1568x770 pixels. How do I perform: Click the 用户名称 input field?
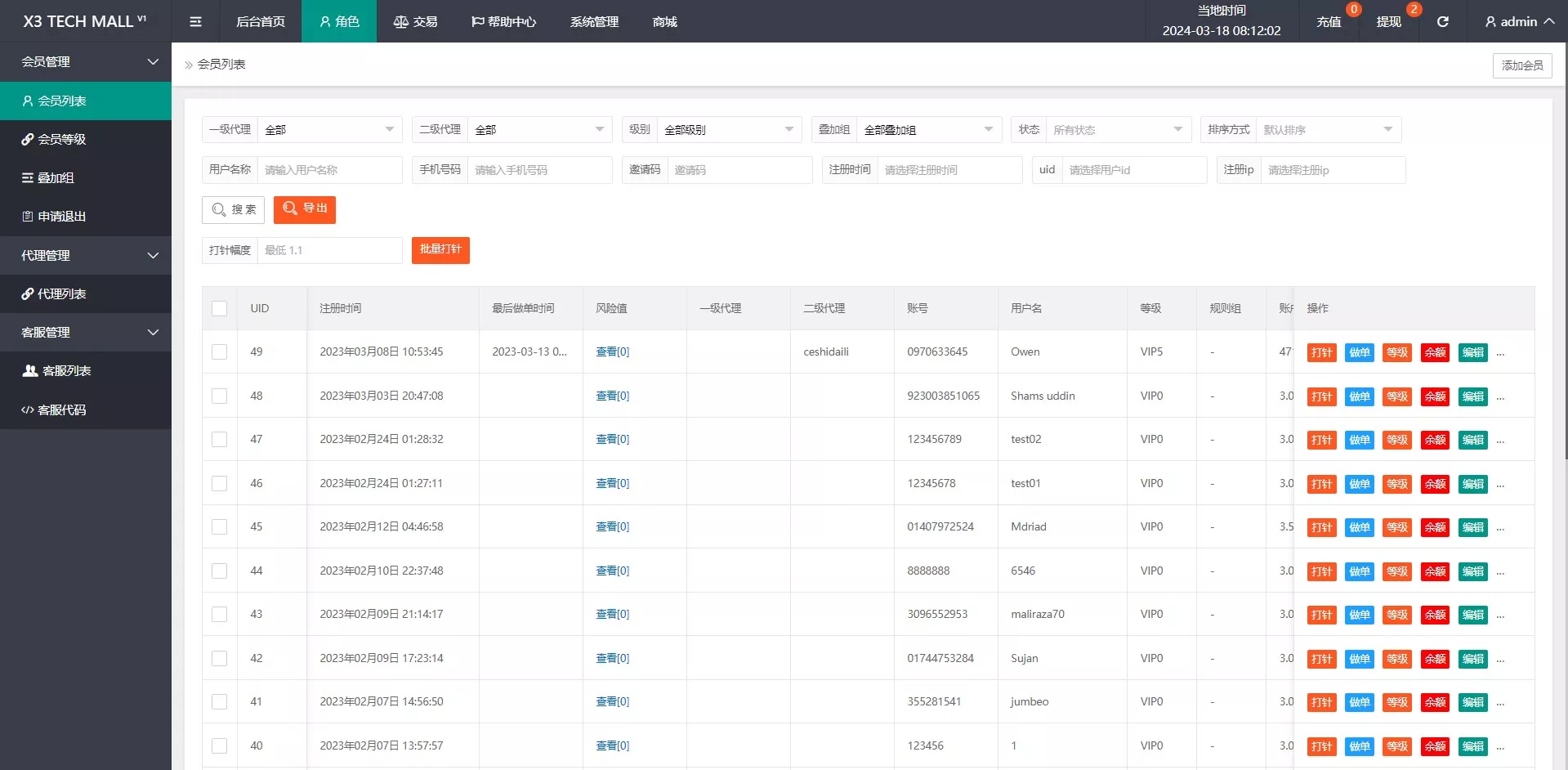click(328, 170)
